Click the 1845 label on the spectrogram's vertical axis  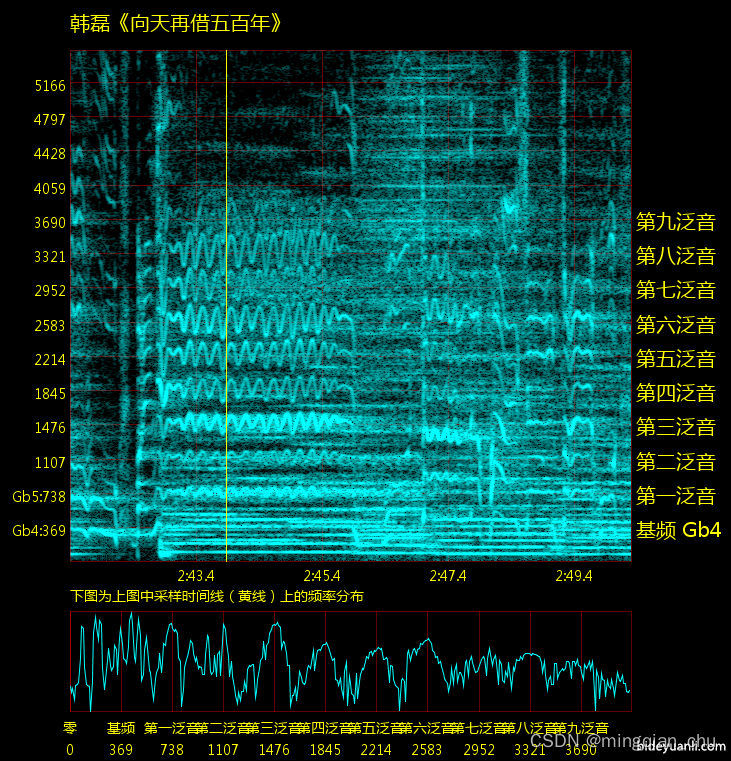(50, 394)
